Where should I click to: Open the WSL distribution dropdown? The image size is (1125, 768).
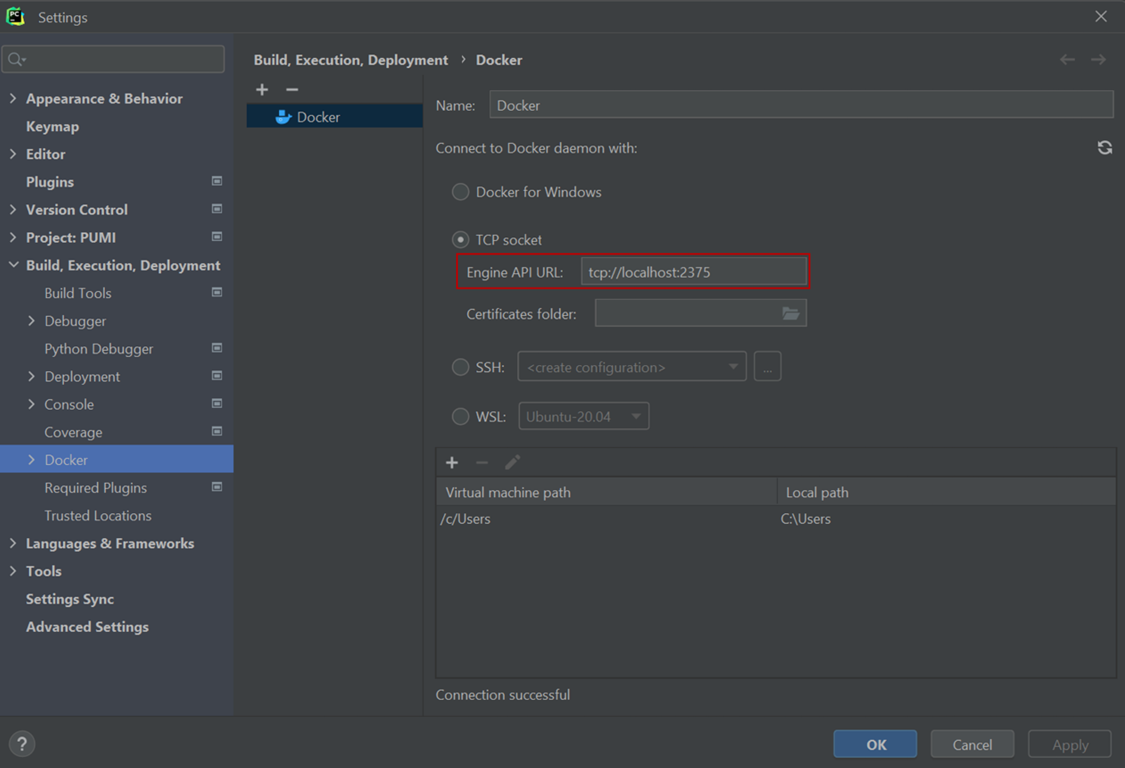pyautogui.click(x=584, y=416)
